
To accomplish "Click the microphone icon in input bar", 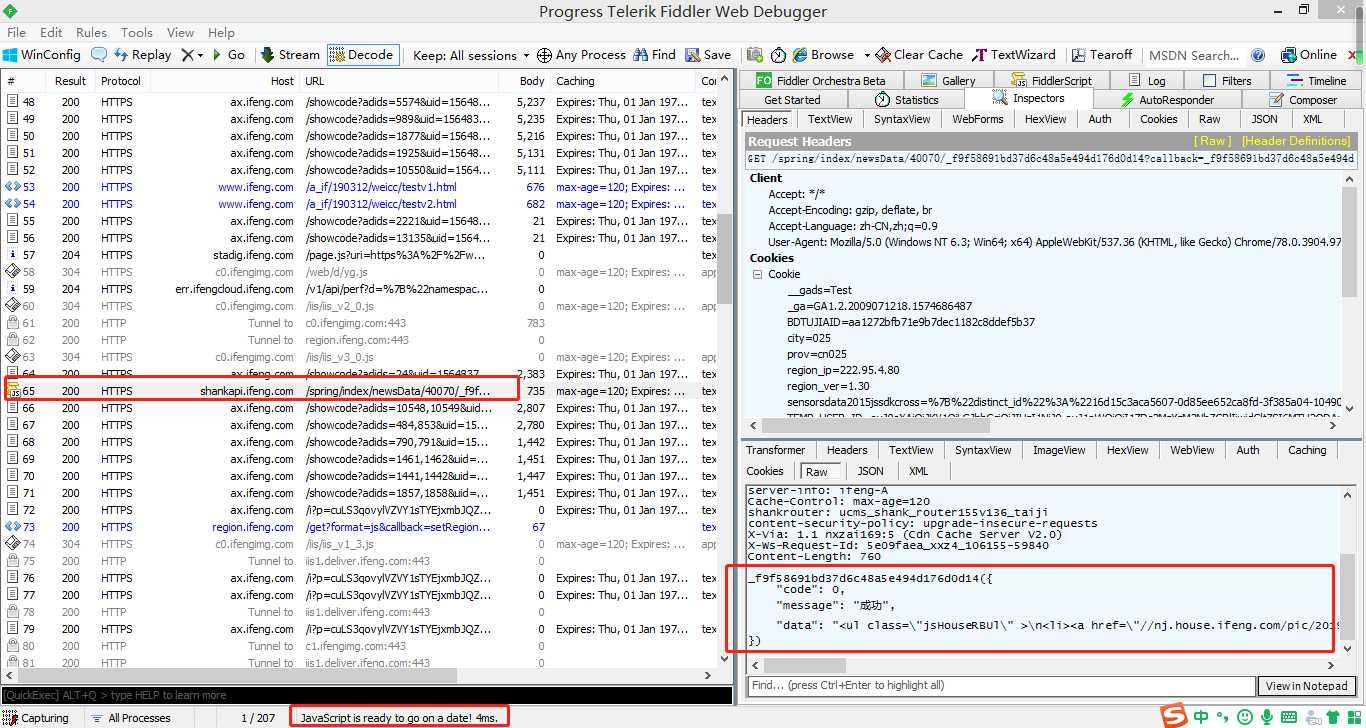I will pyautogui.click(x=1266, y=717).
